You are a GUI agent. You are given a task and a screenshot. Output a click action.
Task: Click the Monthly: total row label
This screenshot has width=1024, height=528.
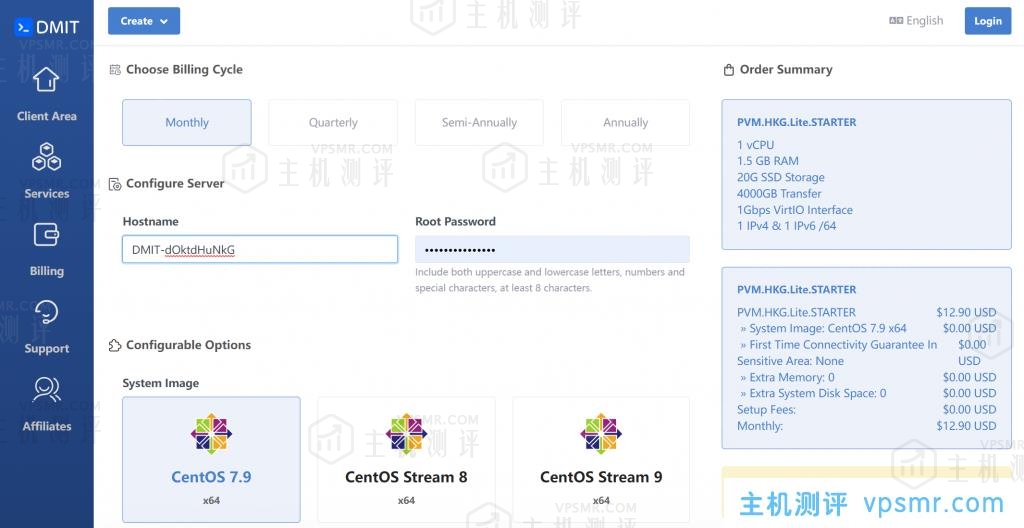click(x=760, y=426)
